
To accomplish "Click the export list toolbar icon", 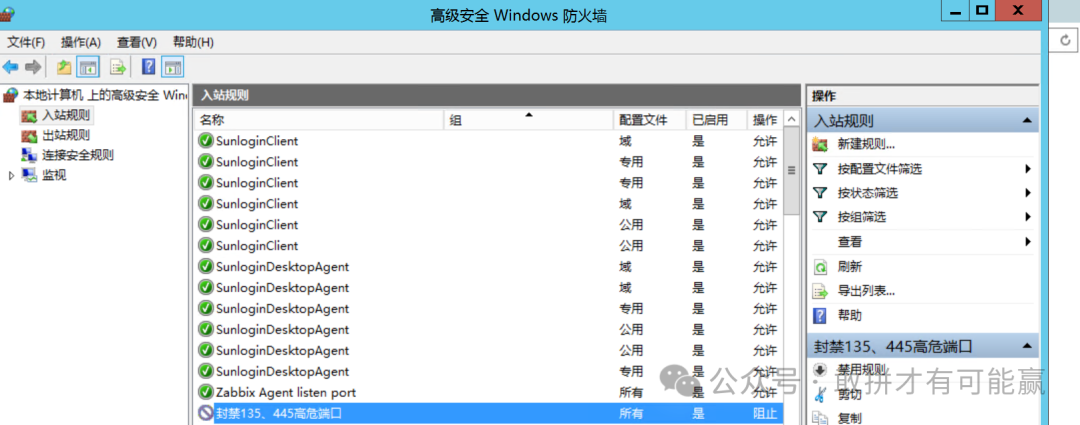I will tap(118, 67).
